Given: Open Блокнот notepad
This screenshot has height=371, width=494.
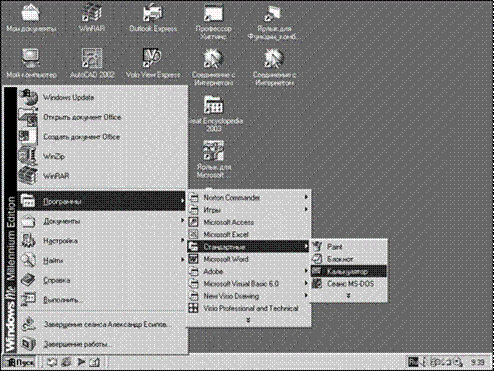Looking at the screenshot, I should pos(349,259).
